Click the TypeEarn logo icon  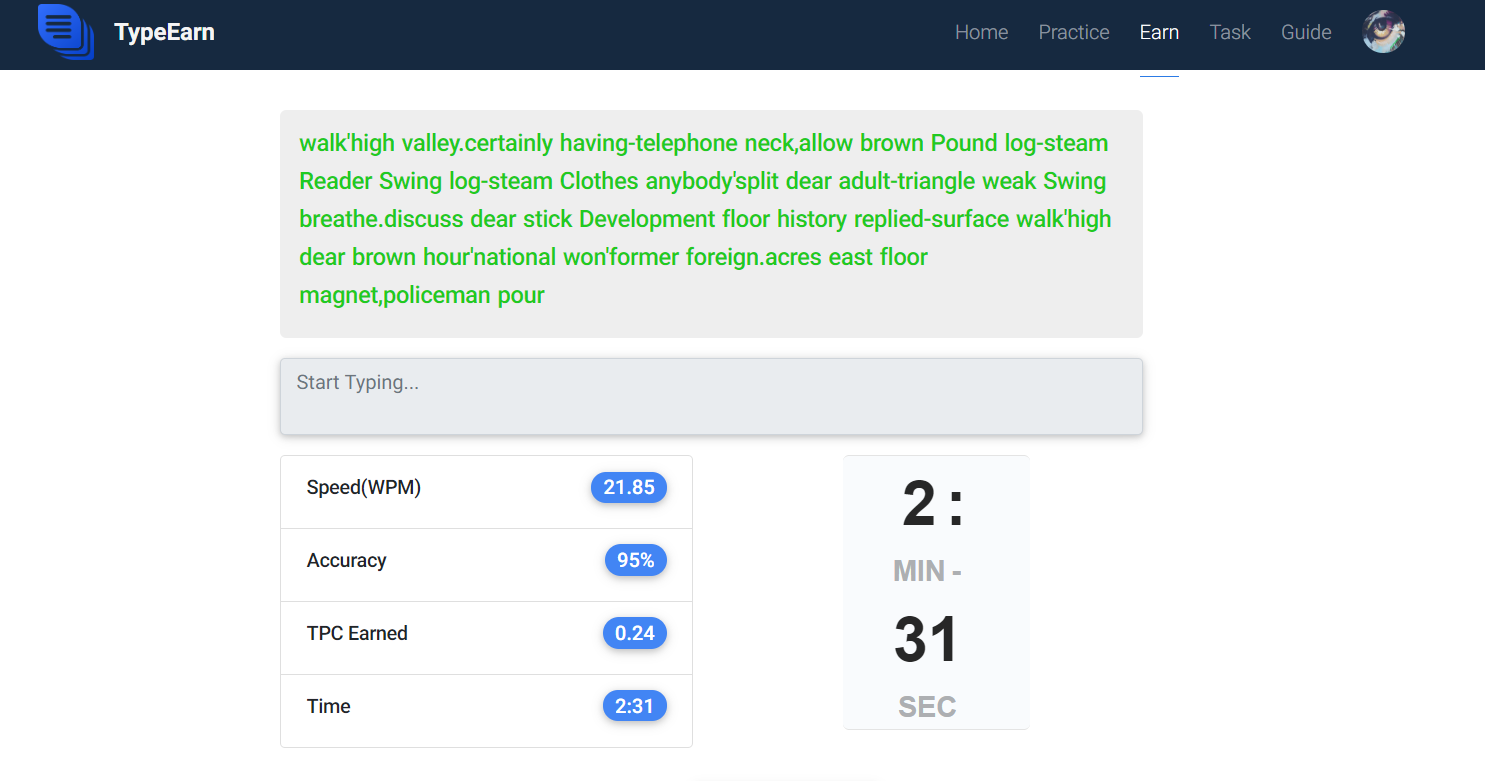tap(66, 32)
